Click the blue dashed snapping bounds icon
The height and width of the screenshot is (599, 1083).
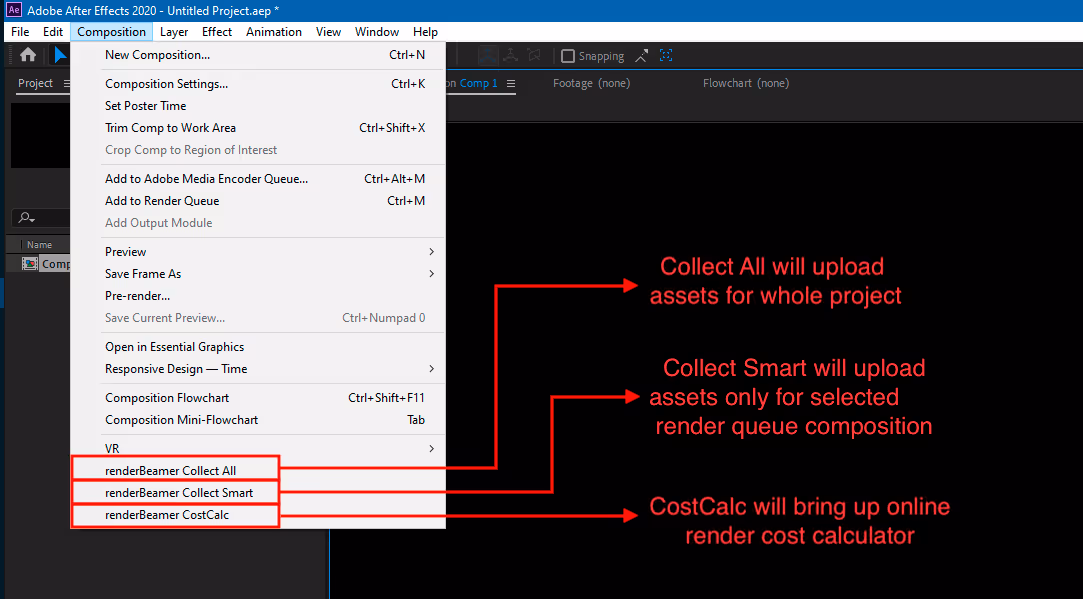[x=666, y=56]
